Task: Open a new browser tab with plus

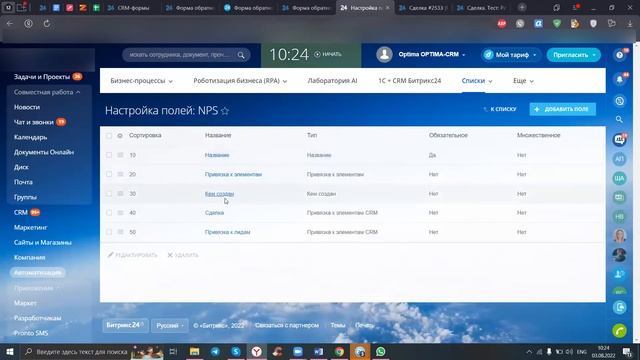Action: point(522,7)
